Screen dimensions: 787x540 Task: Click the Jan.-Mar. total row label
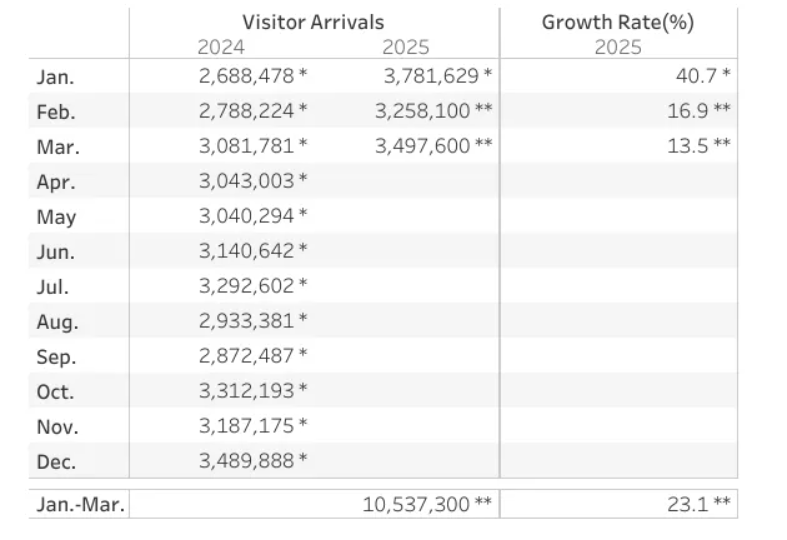79,505
